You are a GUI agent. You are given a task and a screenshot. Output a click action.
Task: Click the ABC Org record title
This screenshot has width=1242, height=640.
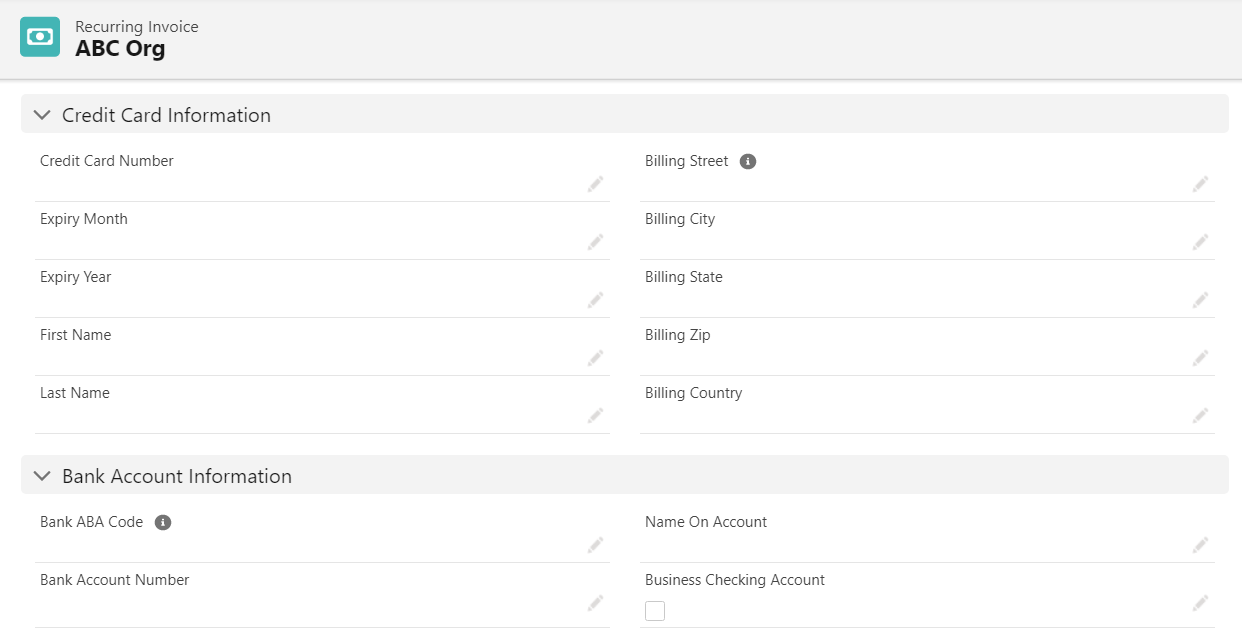click(x=120, y=48)
